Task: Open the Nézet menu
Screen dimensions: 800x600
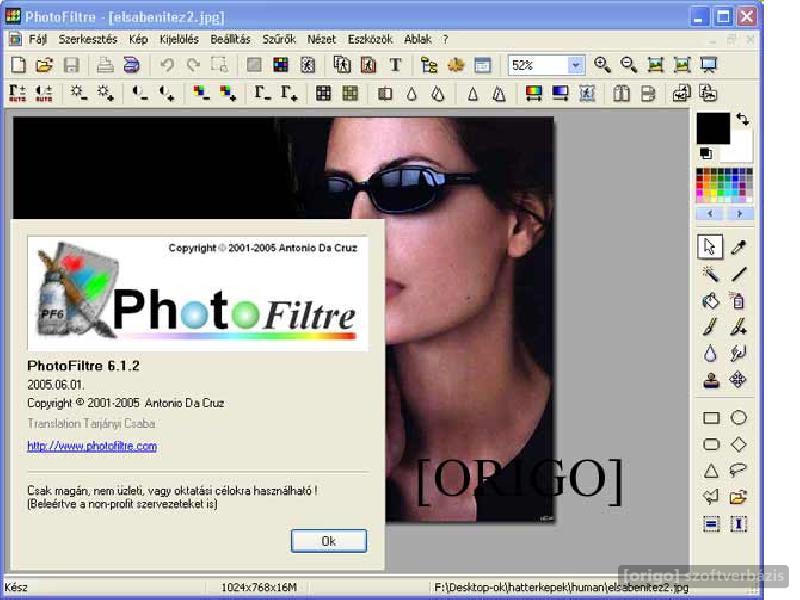Action: (321, 39)
